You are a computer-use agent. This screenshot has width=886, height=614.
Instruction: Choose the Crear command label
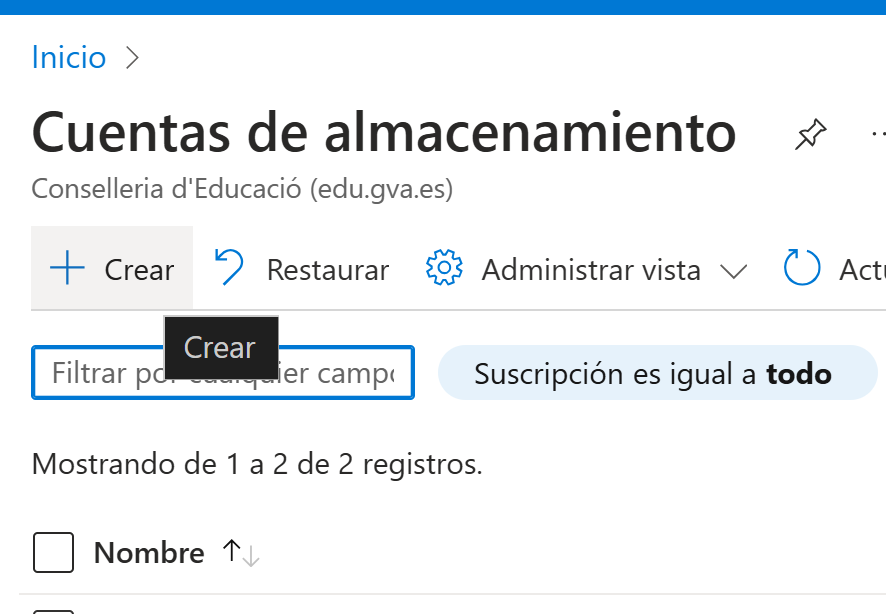[139, 269]
